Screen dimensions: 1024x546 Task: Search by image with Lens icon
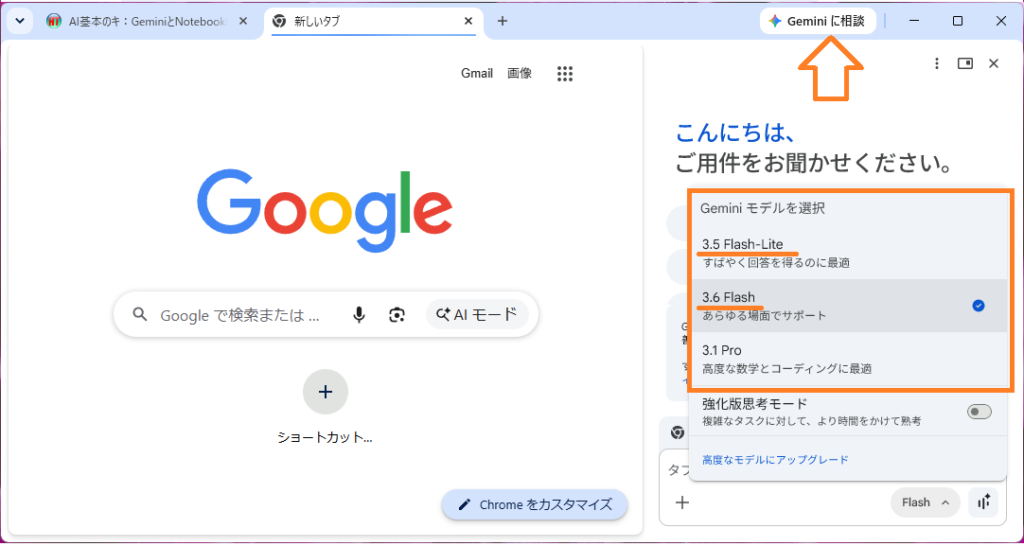pyautogui.click(x=396, y=315)
